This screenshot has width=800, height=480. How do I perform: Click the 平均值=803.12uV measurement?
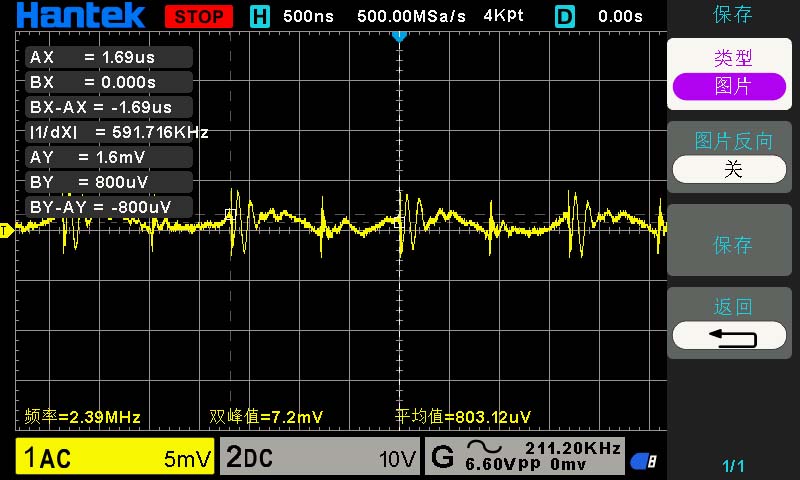(x=463, y=417)
